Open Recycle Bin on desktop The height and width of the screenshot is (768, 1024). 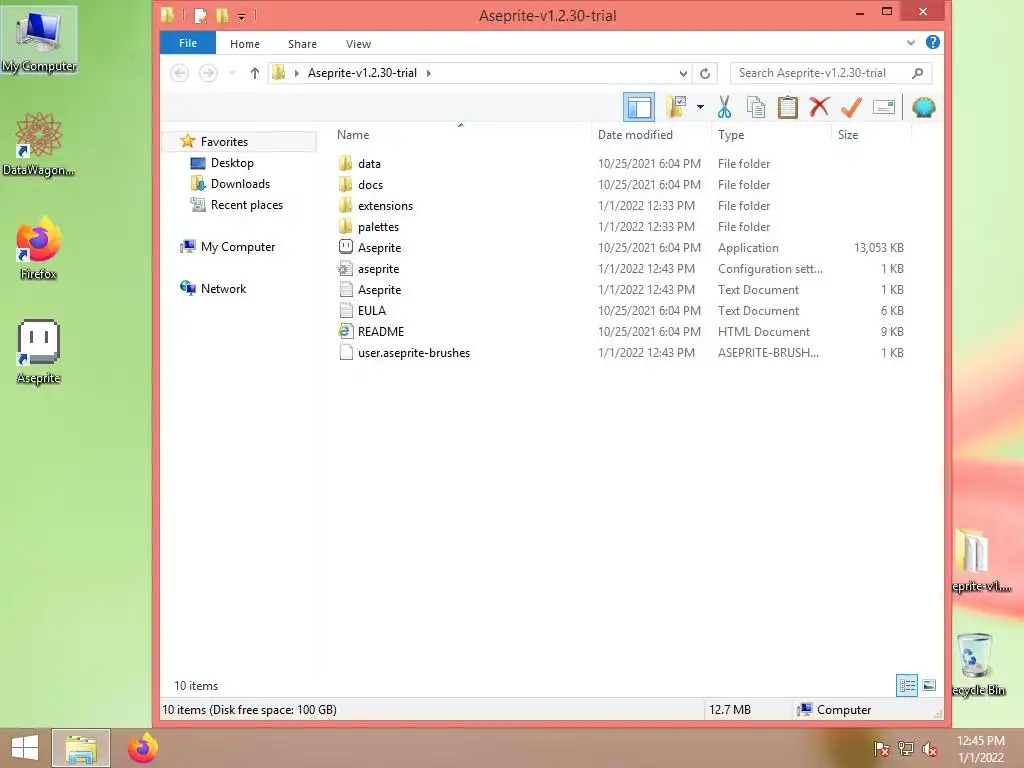click(x=978, y=665)
